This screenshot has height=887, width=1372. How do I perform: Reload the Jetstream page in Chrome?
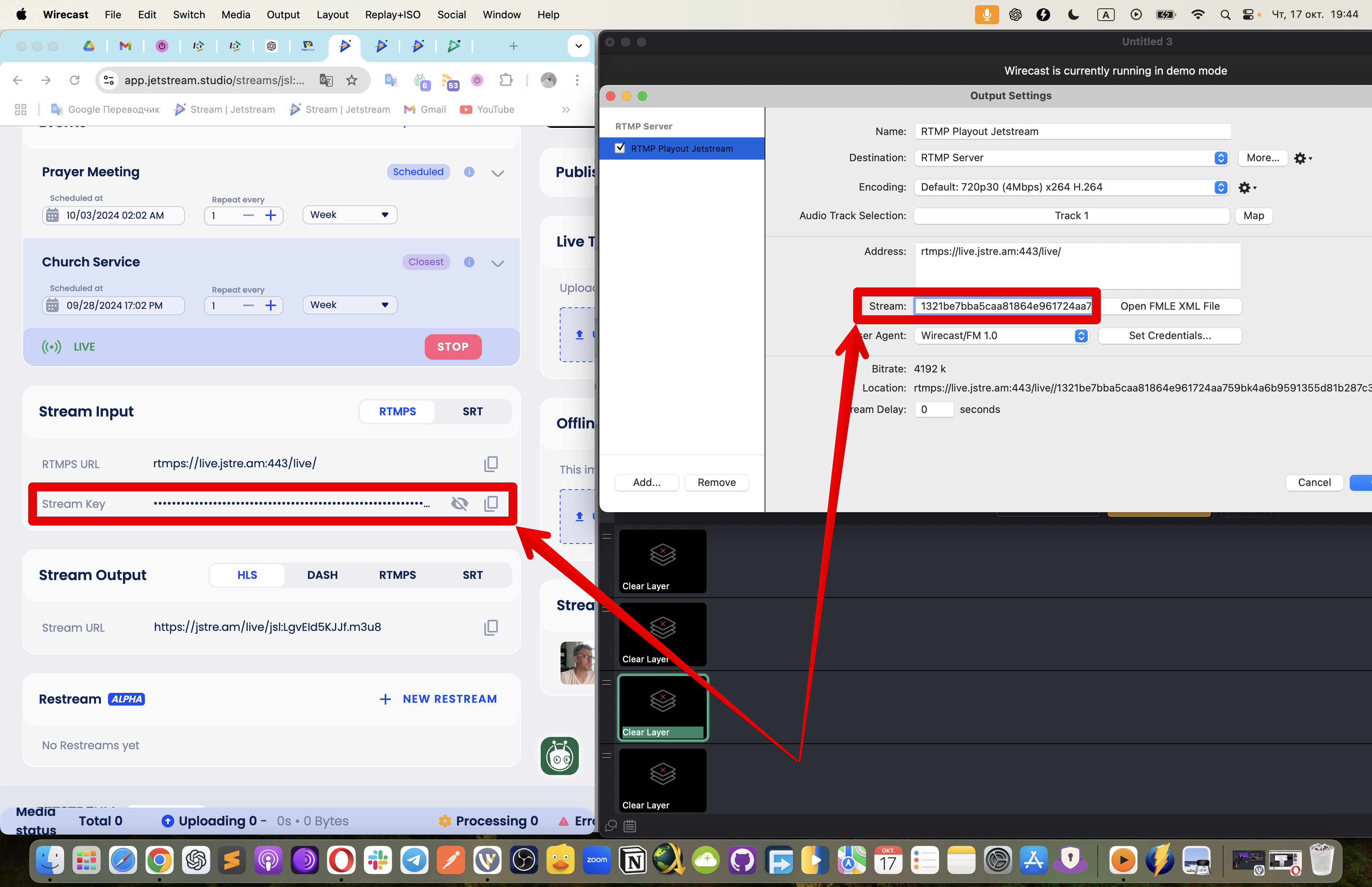pyautogui.click(x=74, y=80)
